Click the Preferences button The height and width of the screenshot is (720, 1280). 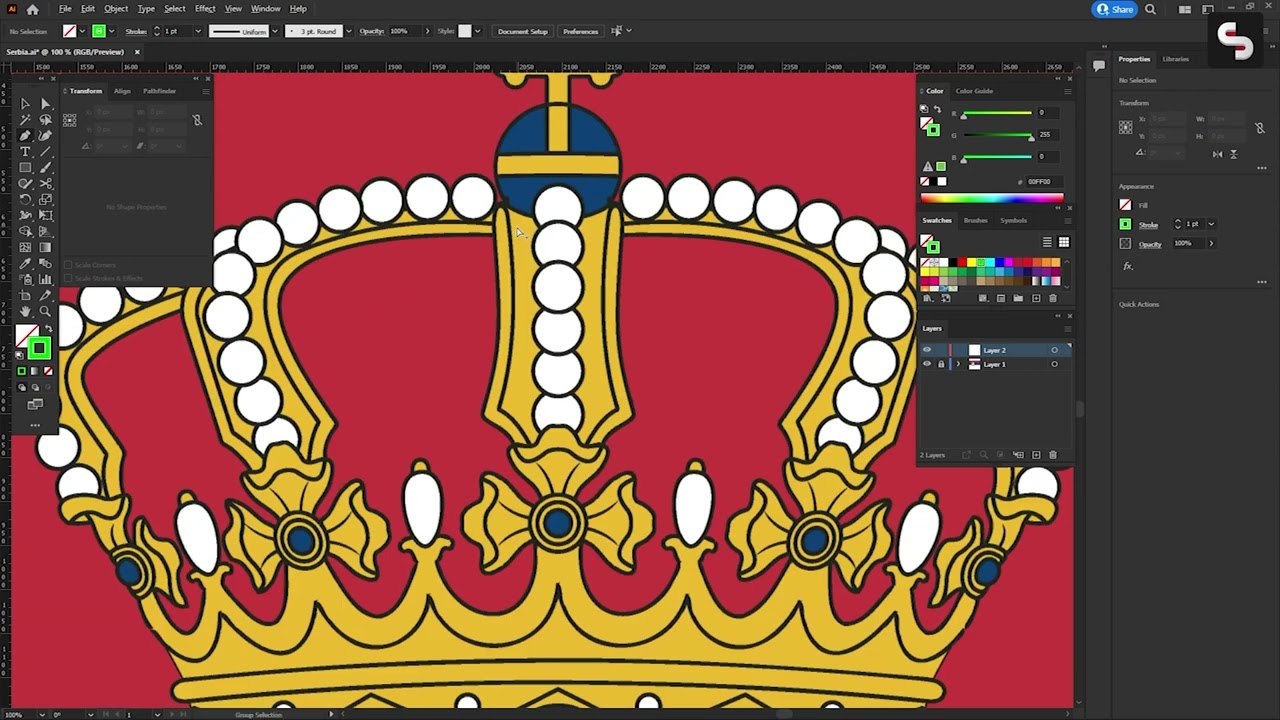[x=581, y=31]
